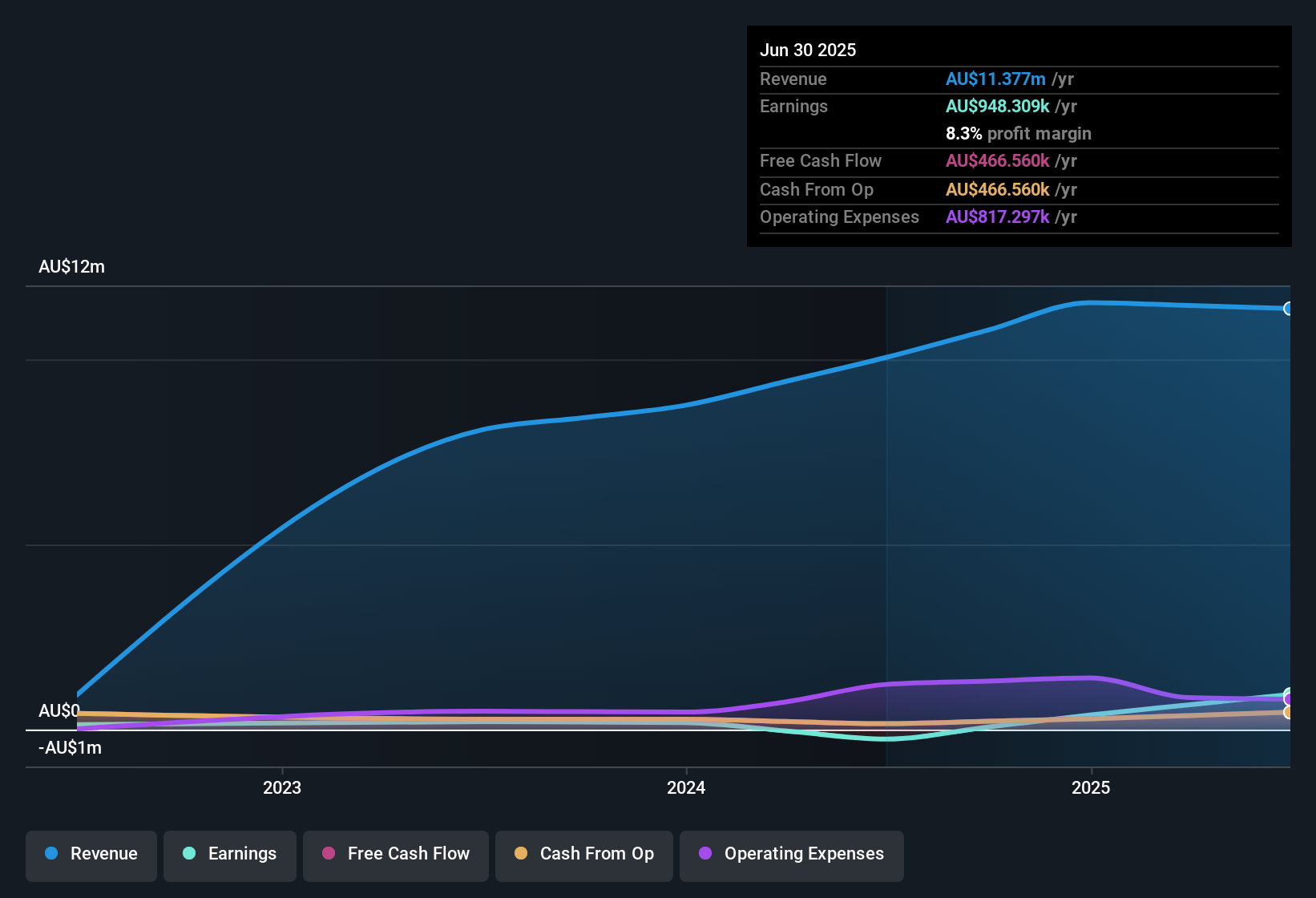Toggle the Free Cash Flow legend button
The height and width of the screenshot is (898, 1316).
(x=396, y=856)
